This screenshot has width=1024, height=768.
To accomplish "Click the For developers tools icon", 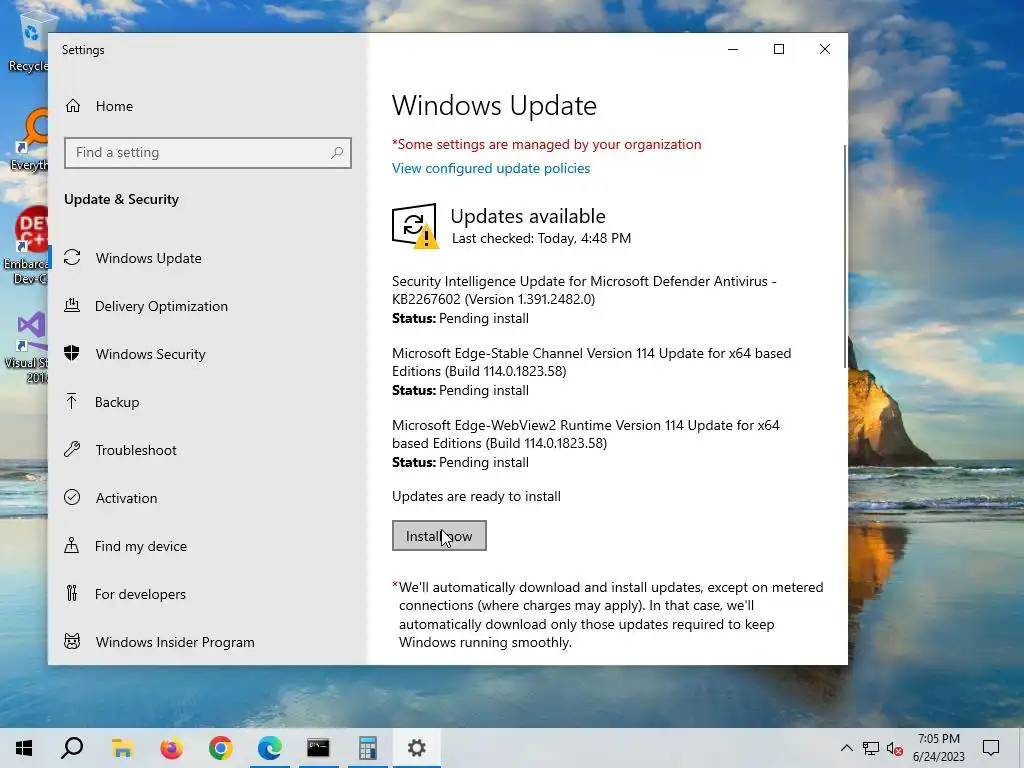I will [72, 594].
